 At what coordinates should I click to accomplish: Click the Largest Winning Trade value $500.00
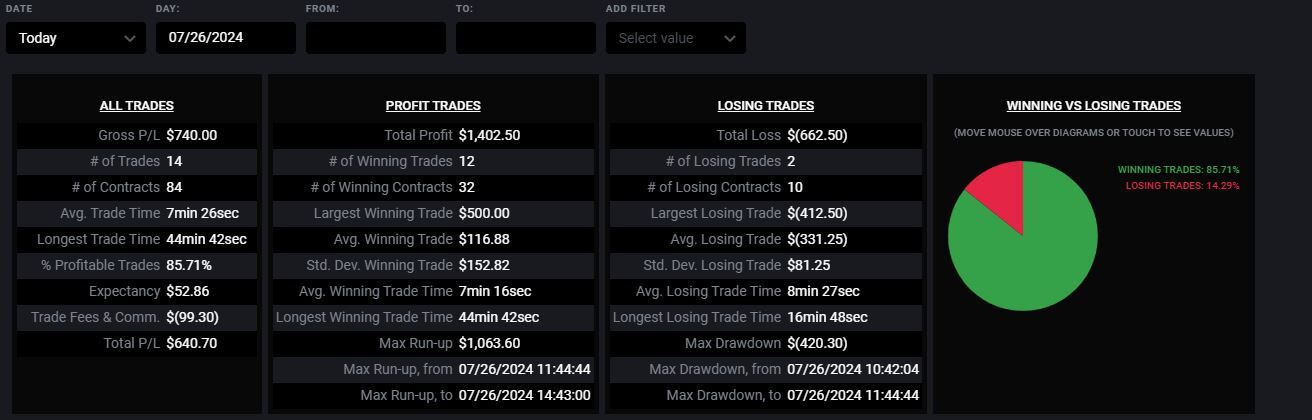[484, 213]
